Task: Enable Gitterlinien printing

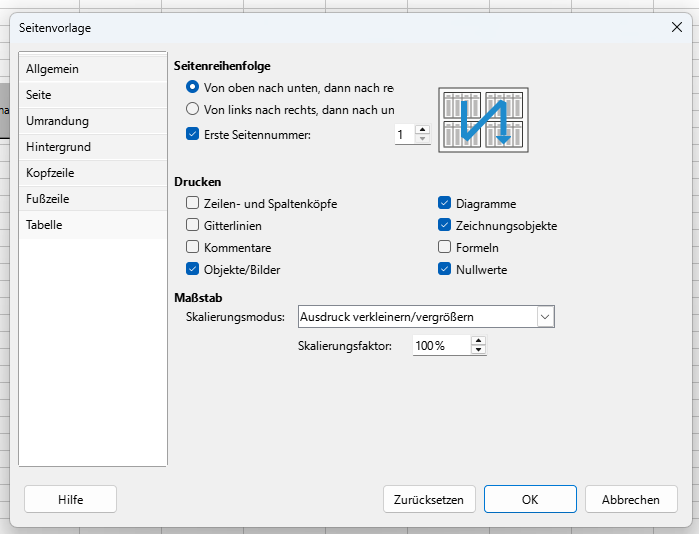Action: tap(193, 225)
